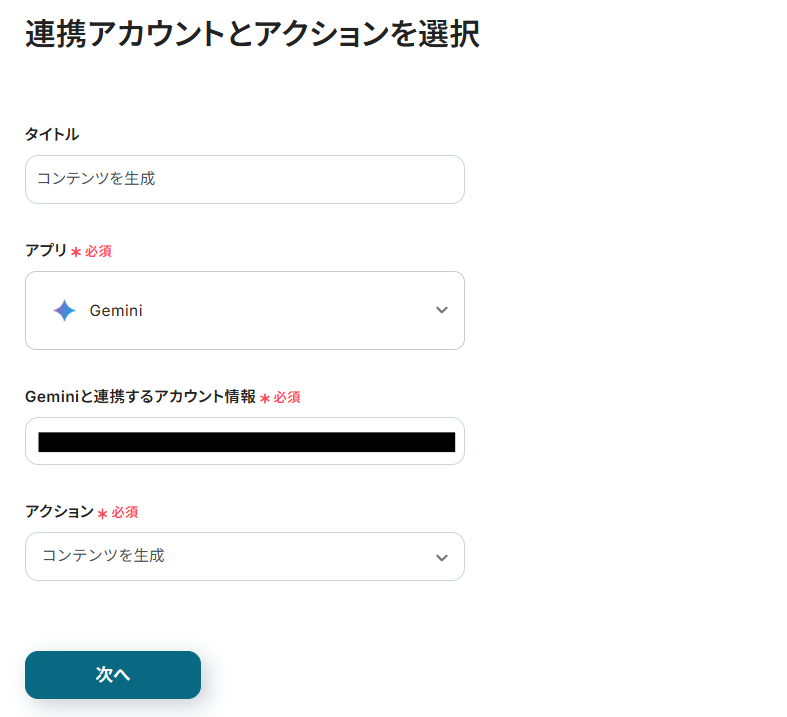The image size is (787, 717).
Task: Click the 必須 marker next to アクション
Action: [x=124, y=512]
